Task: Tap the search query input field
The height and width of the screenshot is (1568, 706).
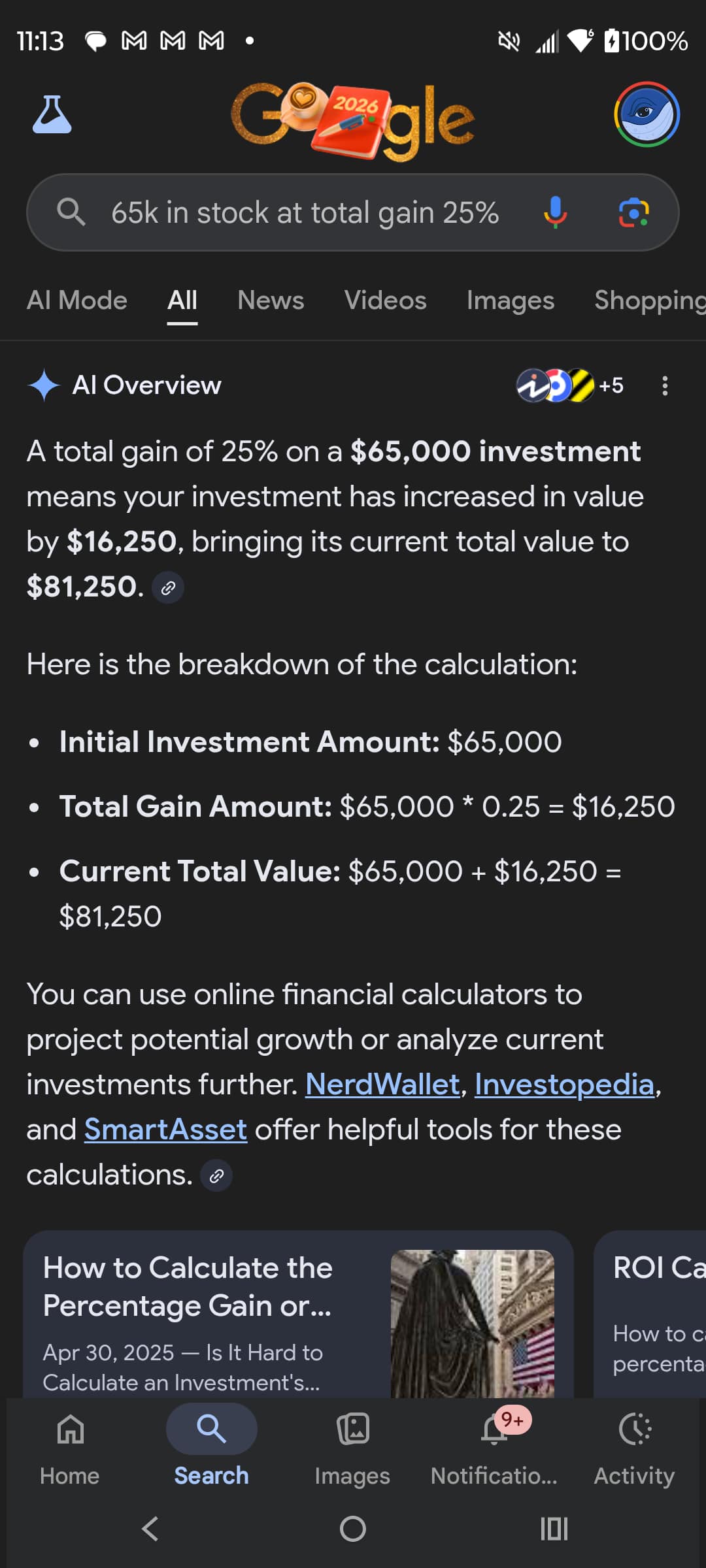Action: point(305,213)
